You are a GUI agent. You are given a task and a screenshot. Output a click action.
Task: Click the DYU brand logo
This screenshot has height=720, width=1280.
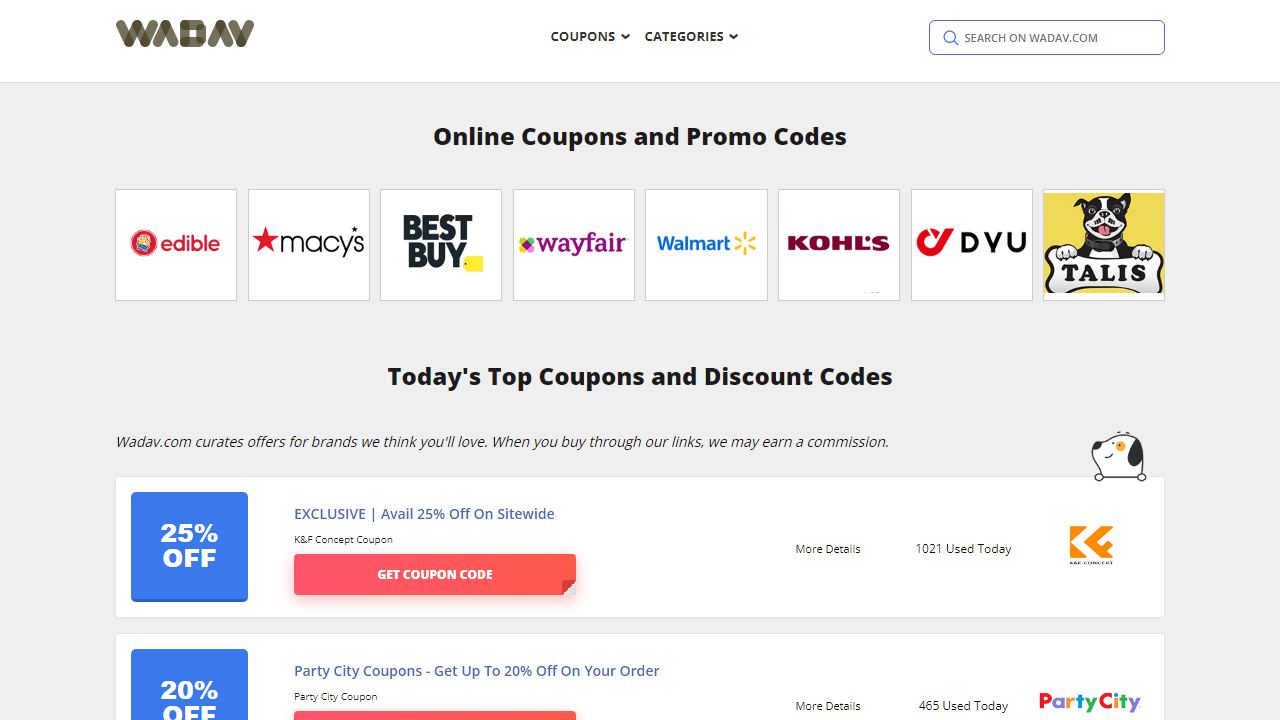point(971,244)
